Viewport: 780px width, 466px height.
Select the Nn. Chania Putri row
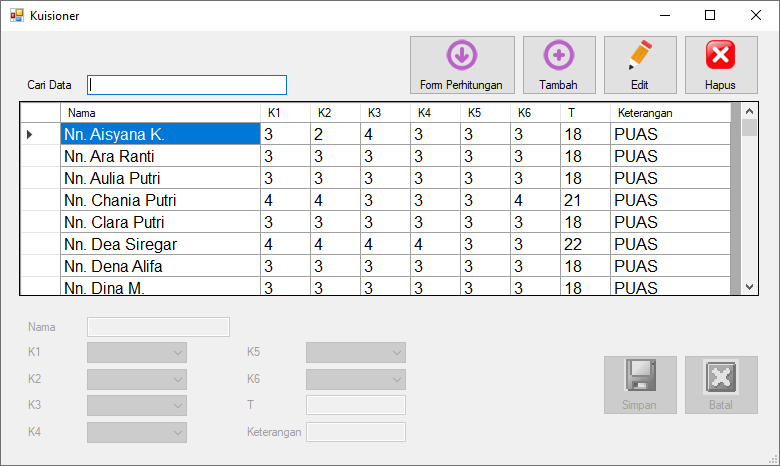[160, 200]
